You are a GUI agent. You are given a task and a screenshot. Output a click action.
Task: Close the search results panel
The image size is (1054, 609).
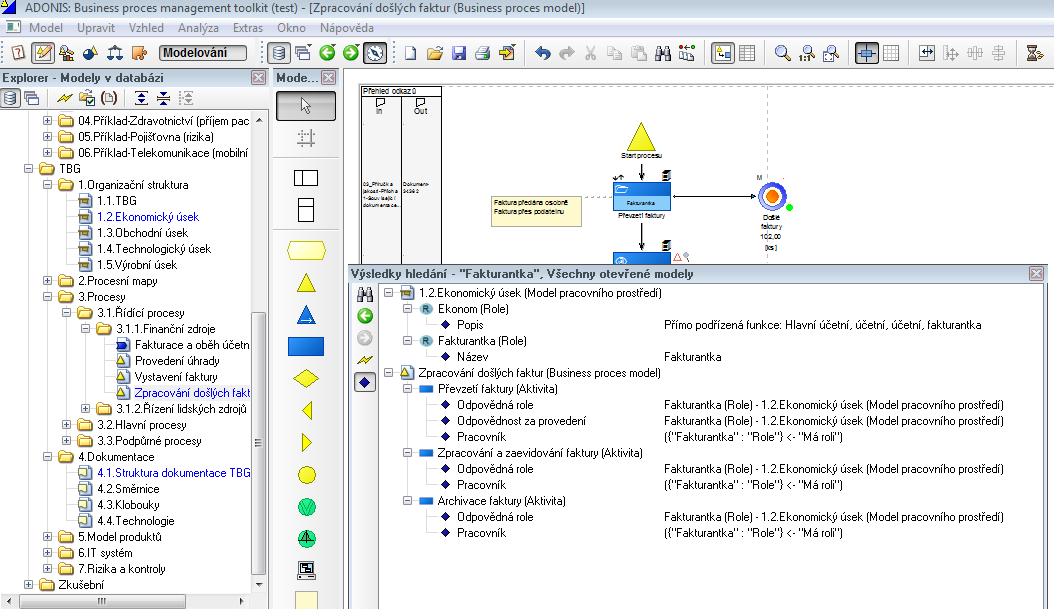(x=1036, y=274)
